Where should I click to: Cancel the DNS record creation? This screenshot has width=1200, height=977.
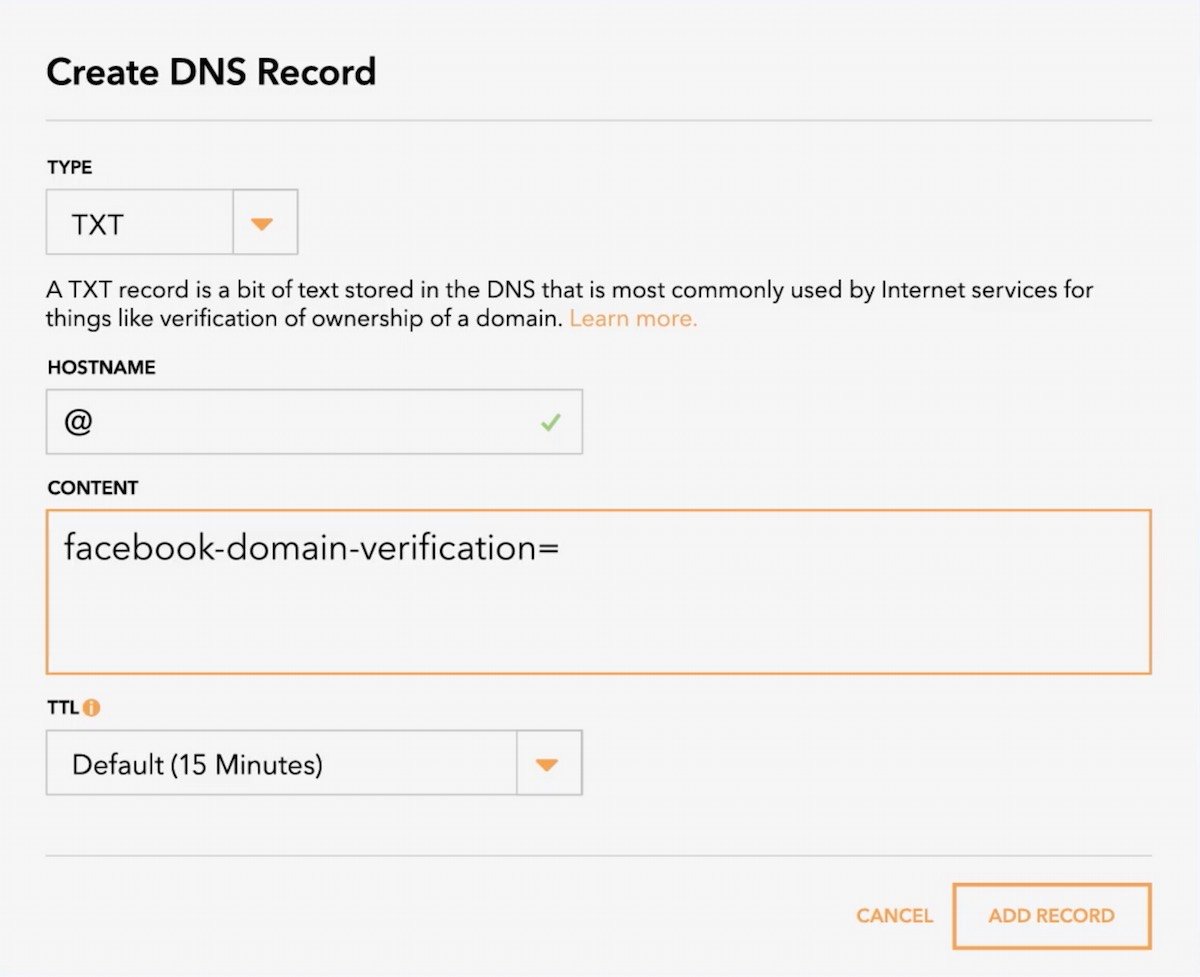pyautogui.click(x=894, y=915)
